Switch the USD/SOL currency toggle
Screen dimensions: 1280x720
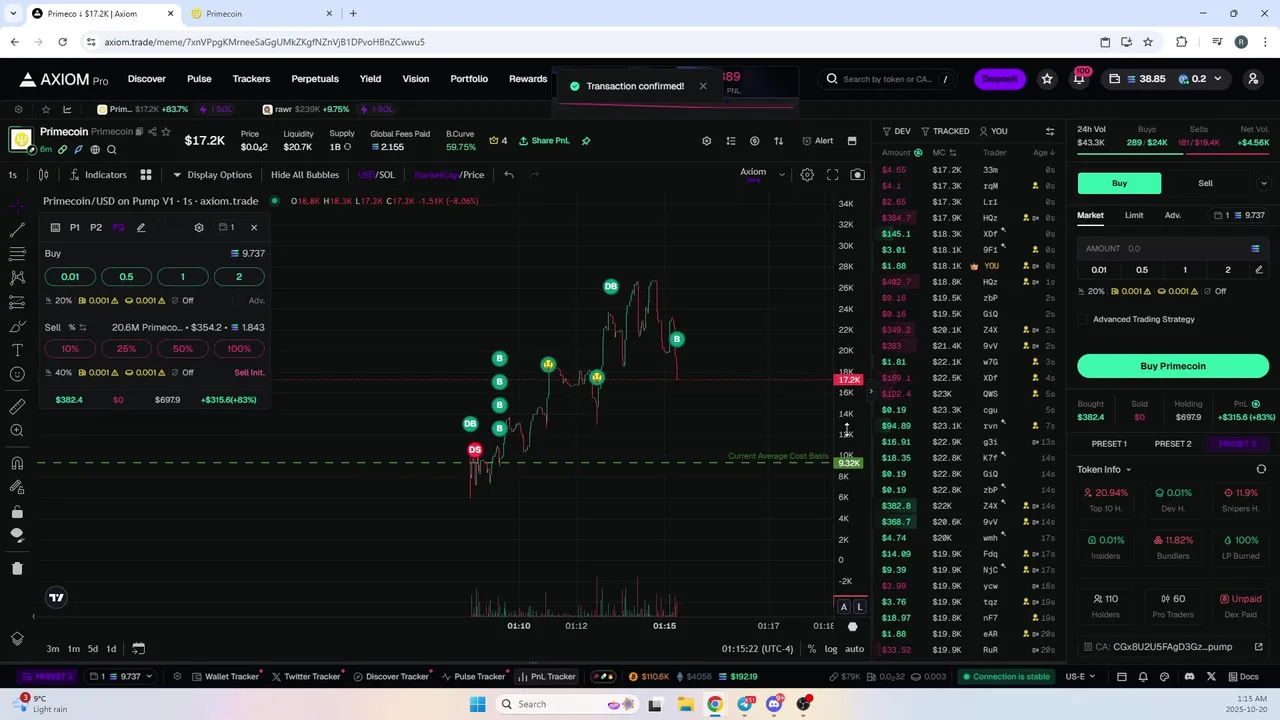point(377,175)
